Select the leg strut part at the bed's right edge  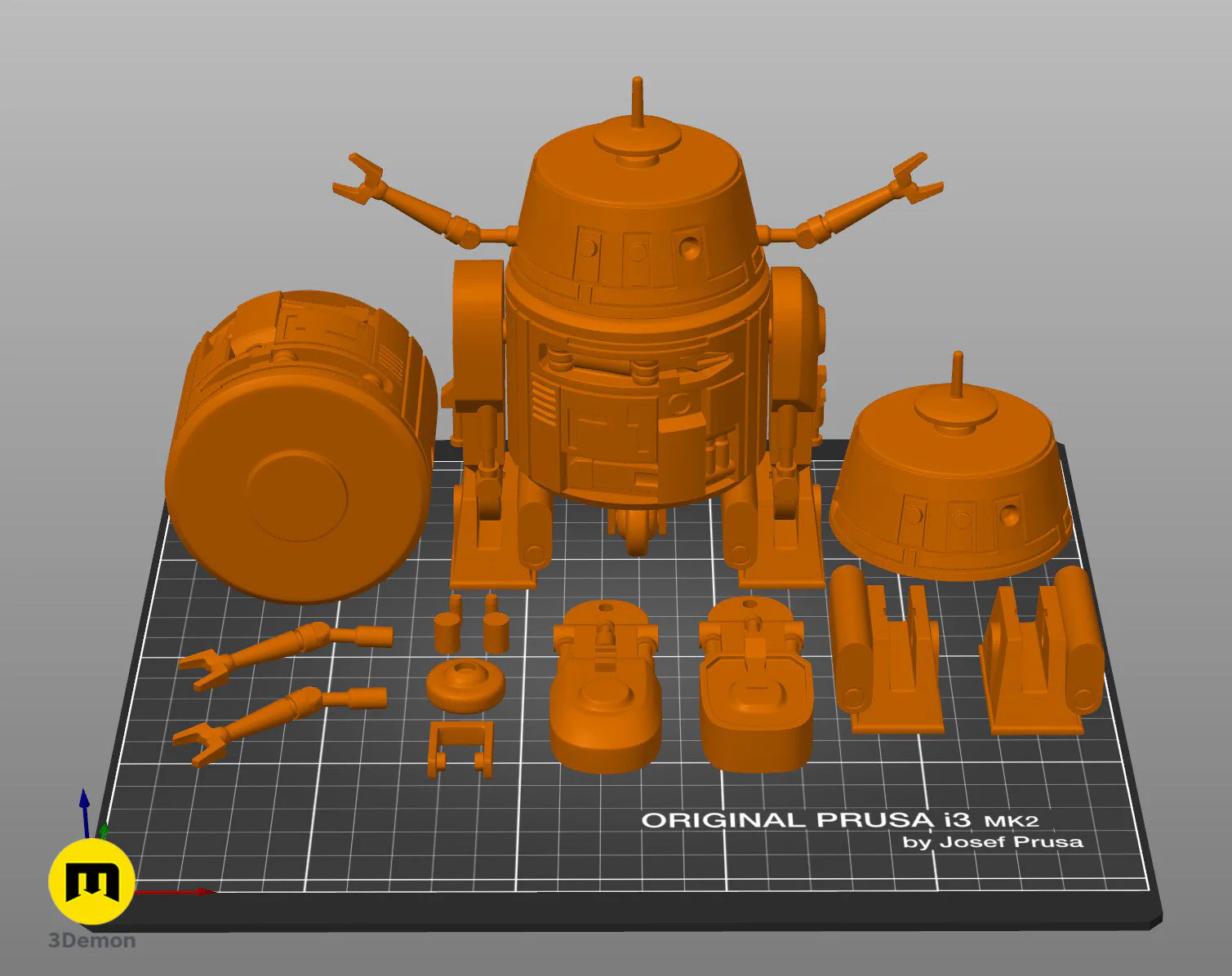point(1043,650)
